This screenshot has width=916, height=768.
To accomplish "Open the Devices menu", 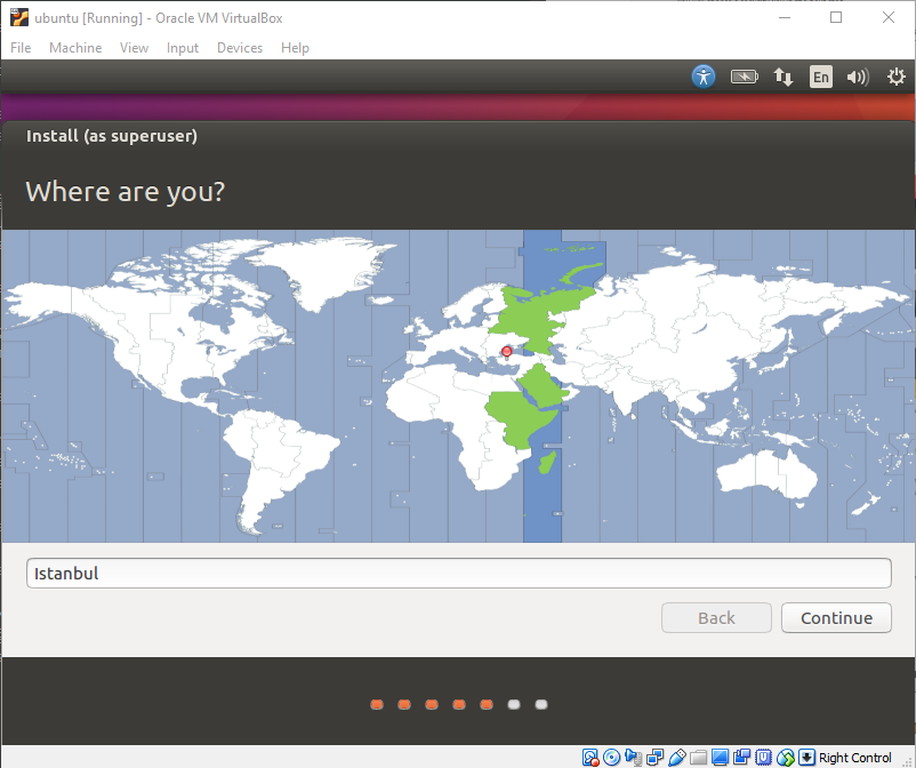I will pos(239,48).
